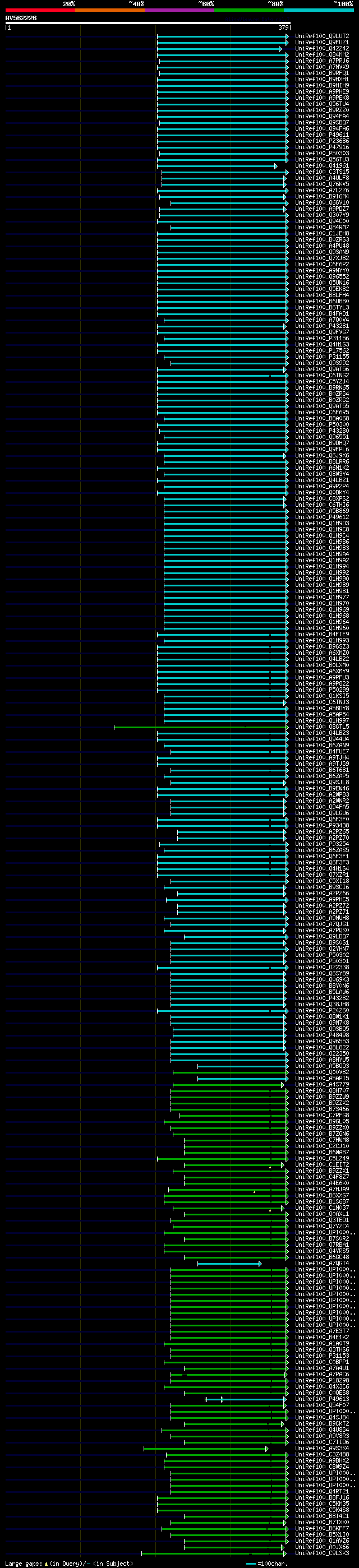Screen dimensions: 359x1568
Task: Click the green alignment bar for UniRef100_Q8GTL5
Action: click(201, 727)
